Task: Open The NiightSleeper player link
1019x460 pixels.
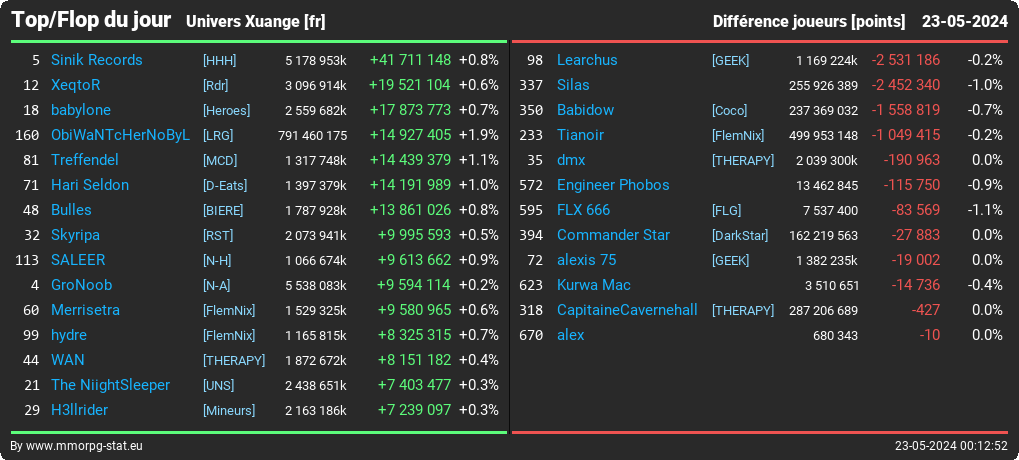Action: coord(110,385)
